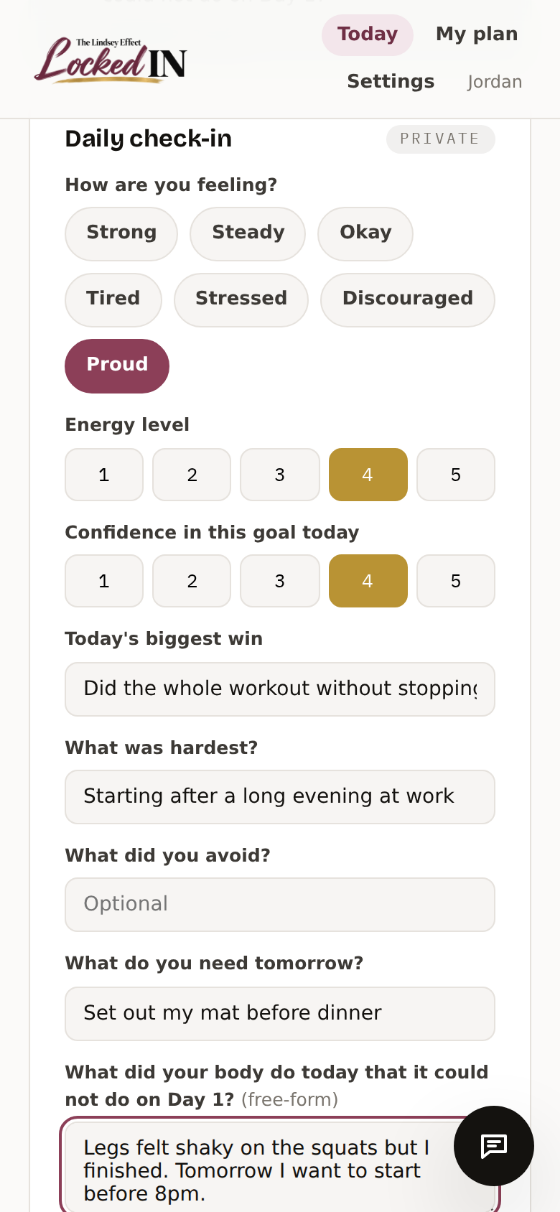Focus the Today's biggest win field
This screenshot has height=1212, width=560.
click(280, 689)
